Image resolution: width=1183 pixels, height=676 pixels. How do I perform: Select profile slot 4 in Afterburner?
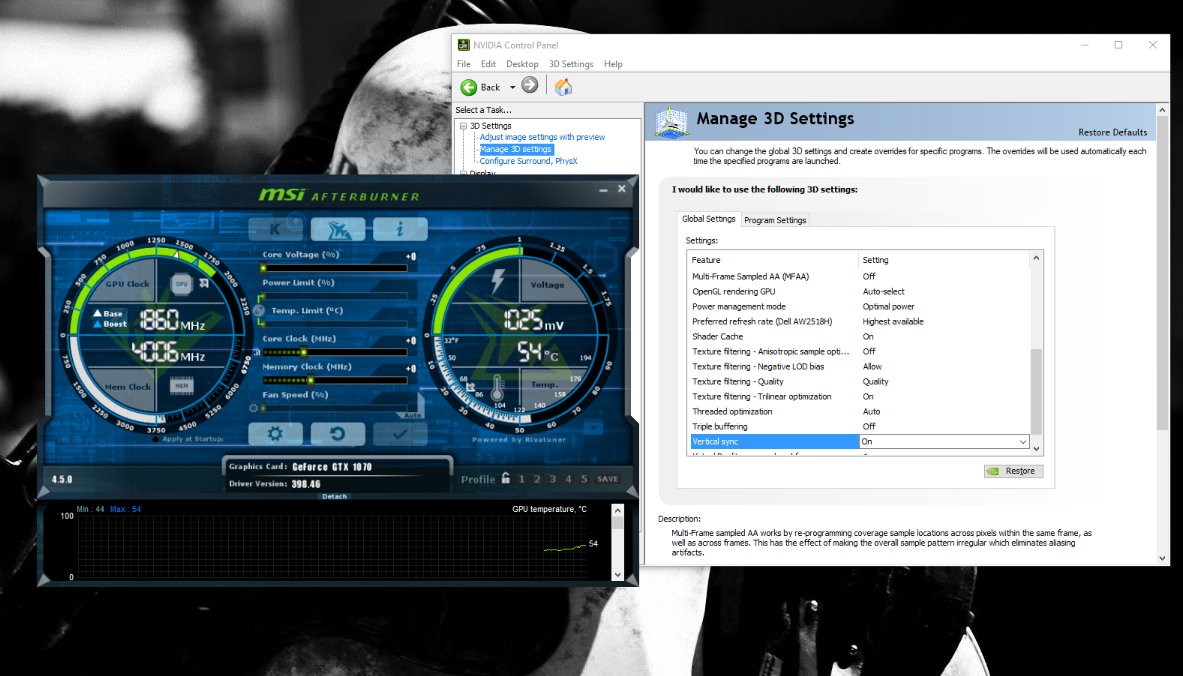click(x=568, y=479)
